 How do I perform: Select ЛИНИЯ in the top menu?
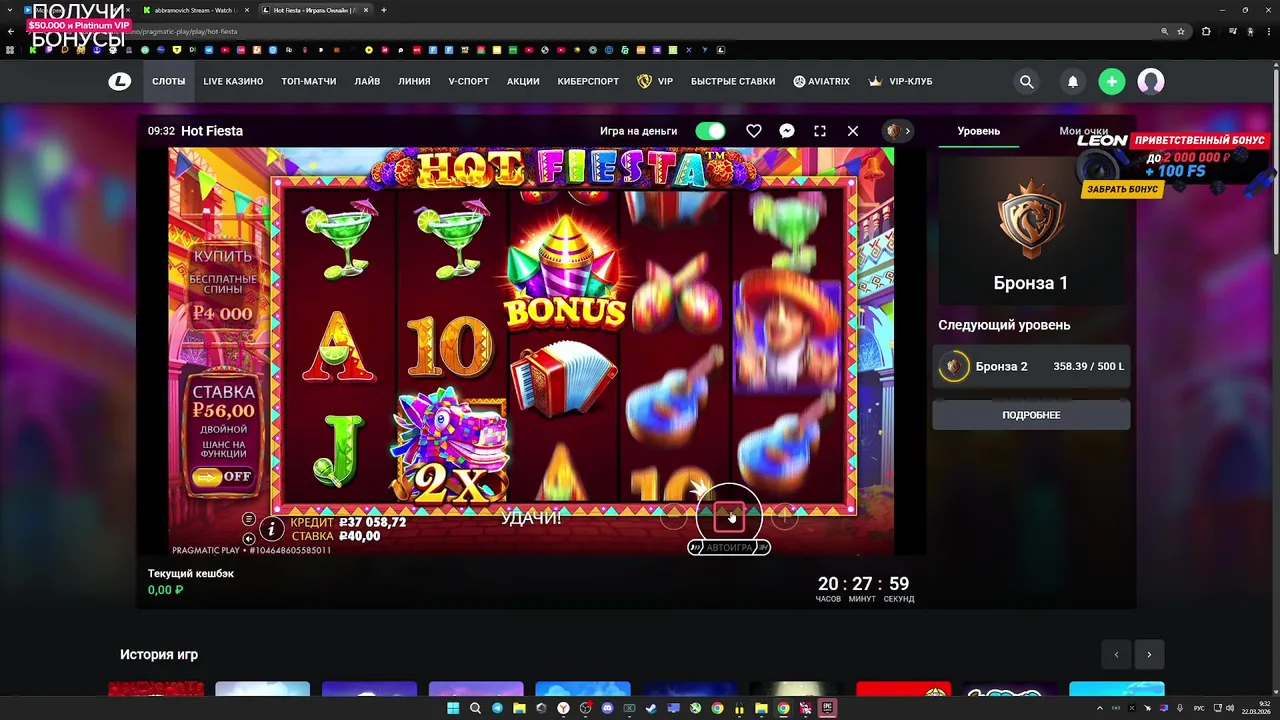pos(414,82)
